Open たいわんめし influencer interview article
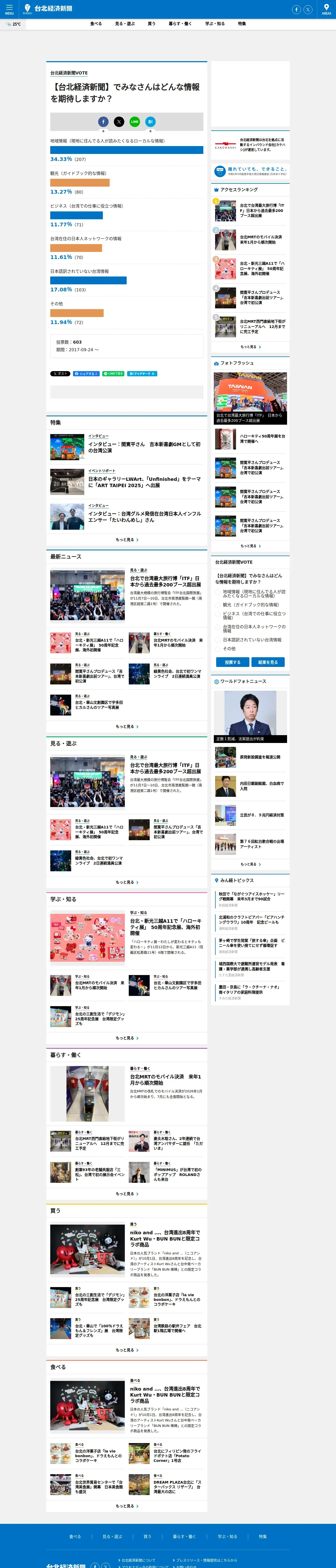336x1568 pixels. 144,517
